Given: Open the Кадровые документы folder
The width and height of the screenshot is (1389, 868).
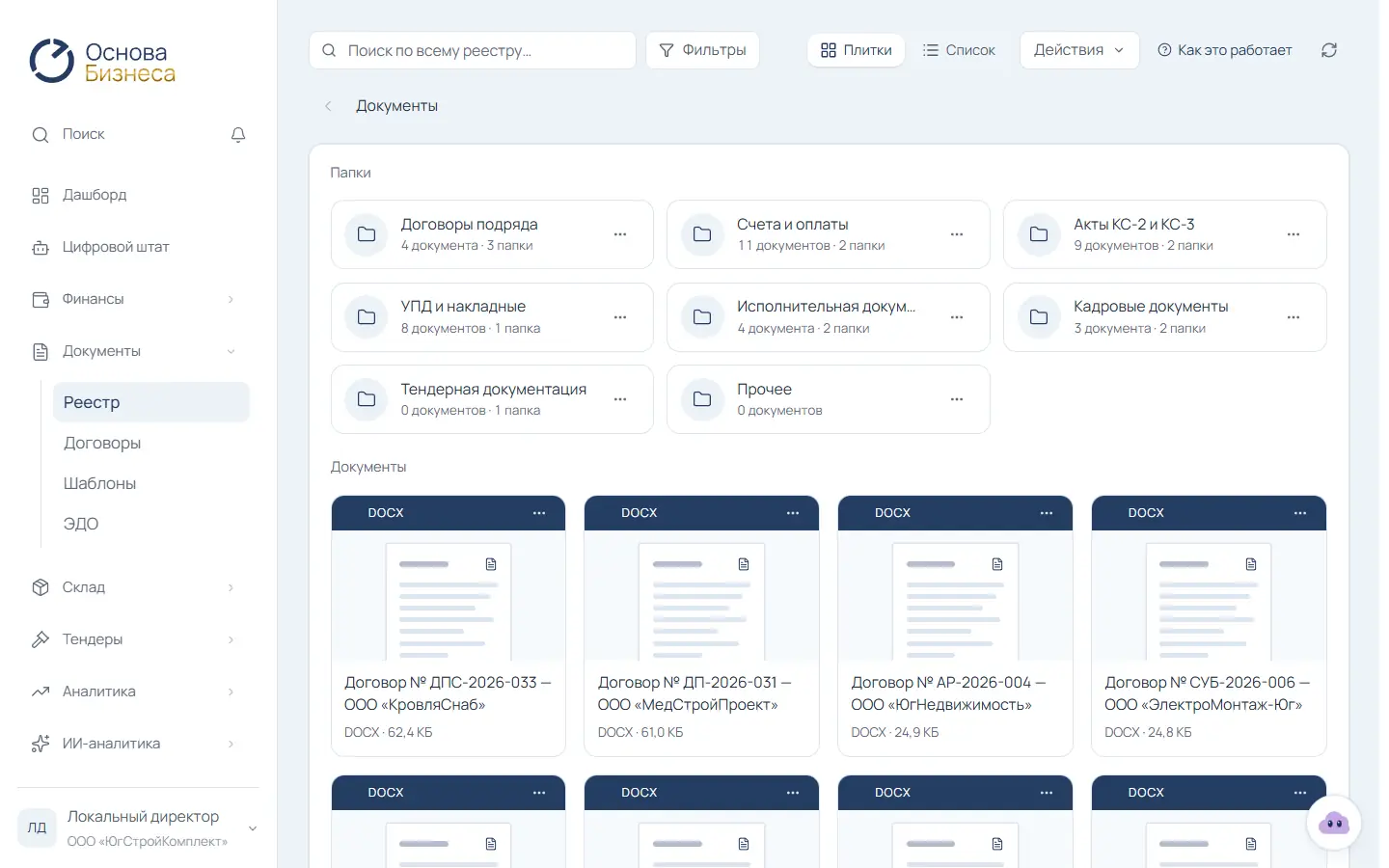Looking at the screenshot, I should [1165, 317].
